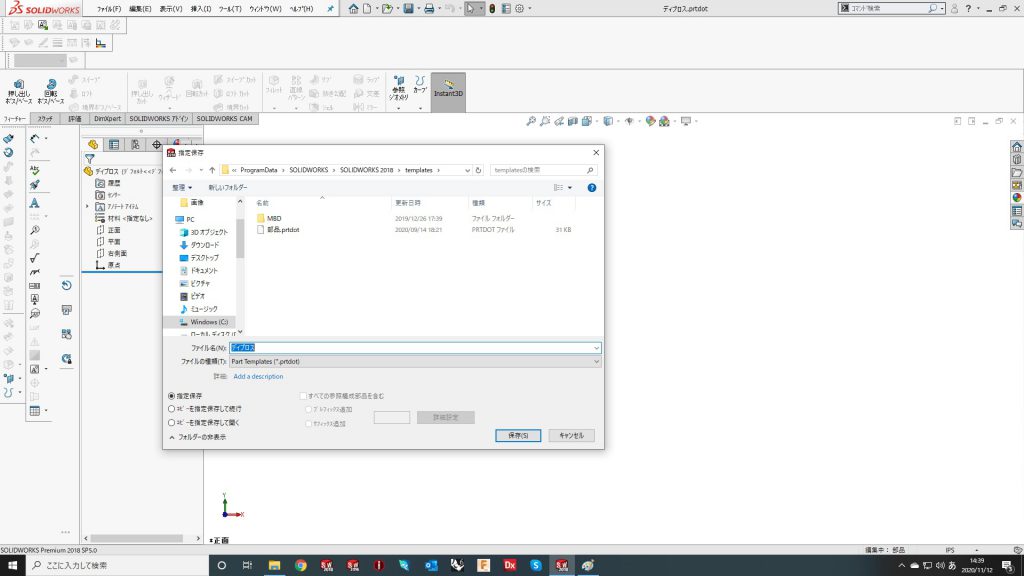
Task: Select プレフィックス追加 option
Action: pyautogui.click(x=309, y=409)
